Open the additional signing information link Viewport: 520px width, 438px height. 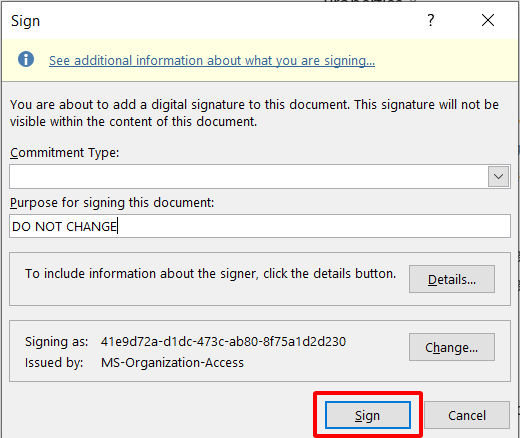(x=212, y=61)
